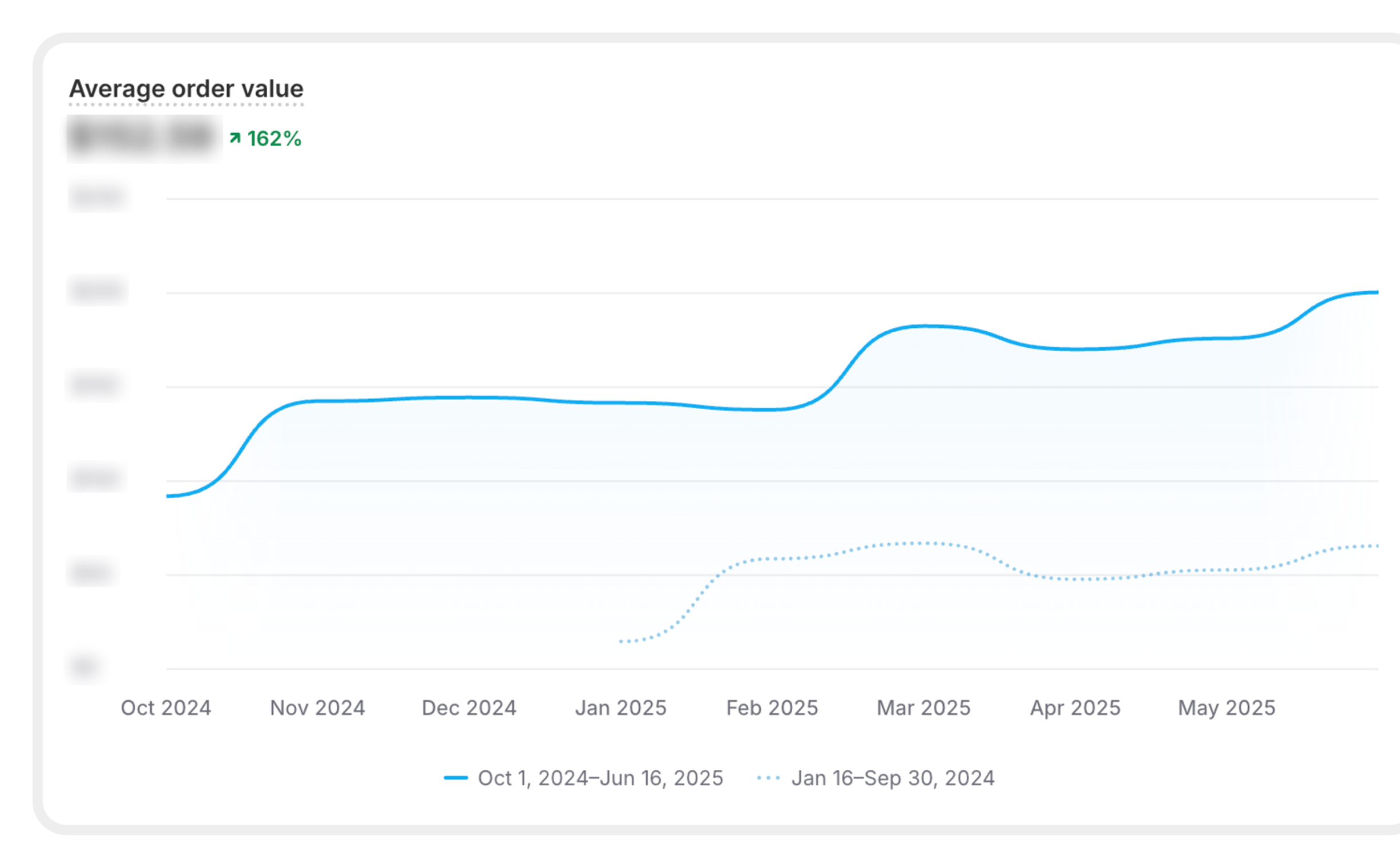
Task: Click the Apr 2025 x-axis label
Action: [1075, 708]
